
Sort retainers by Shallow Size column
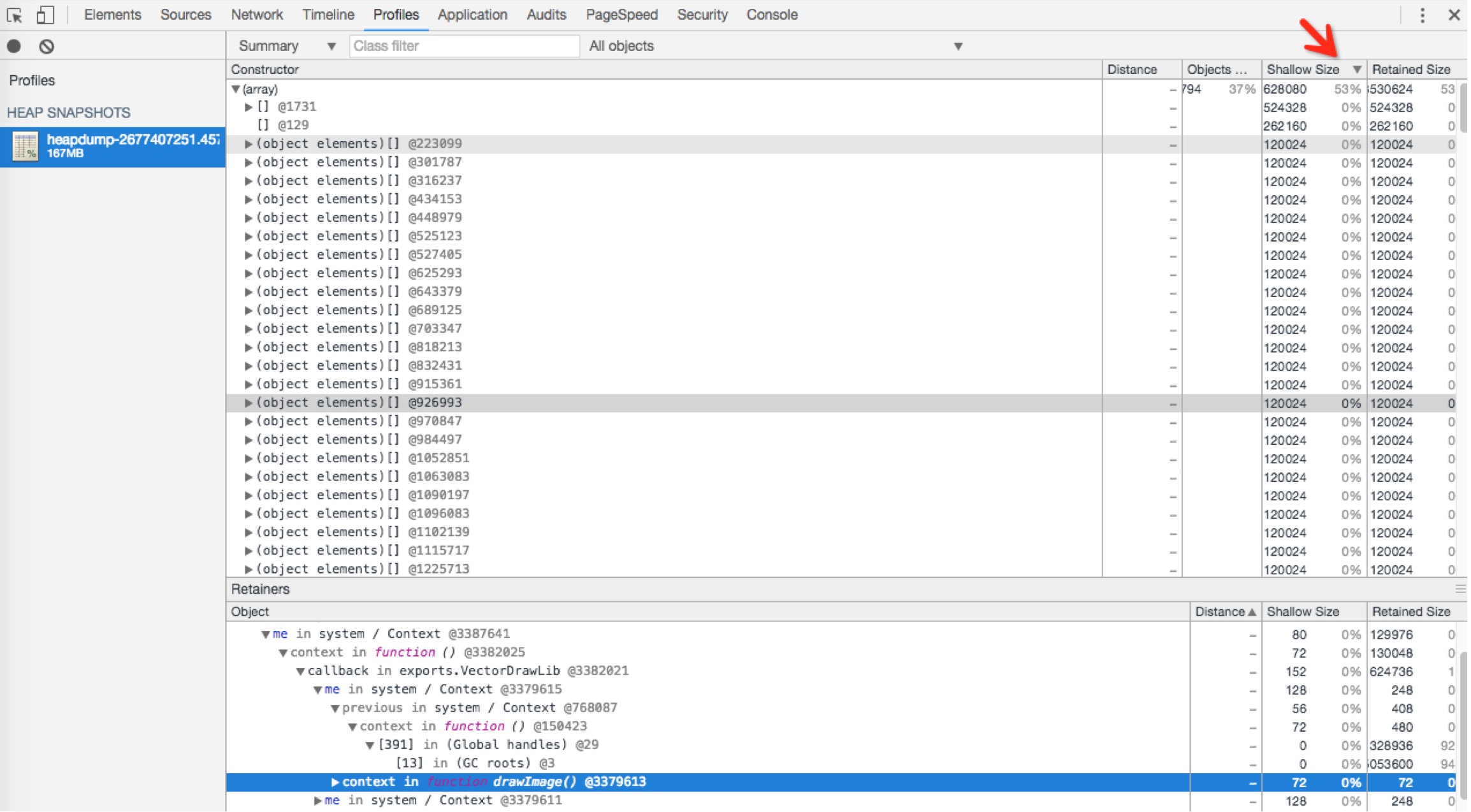tap(1314, 612)
